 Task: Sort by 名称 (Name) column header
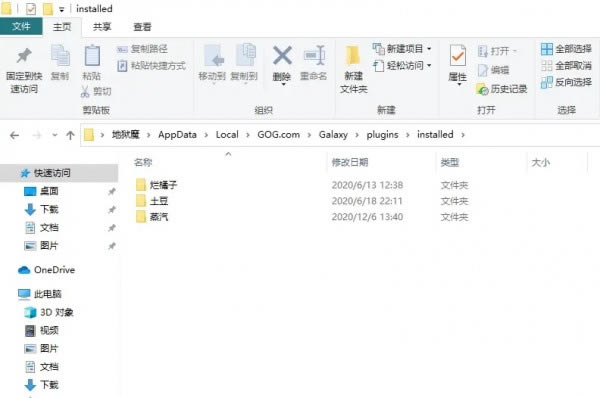coord(143,163)
